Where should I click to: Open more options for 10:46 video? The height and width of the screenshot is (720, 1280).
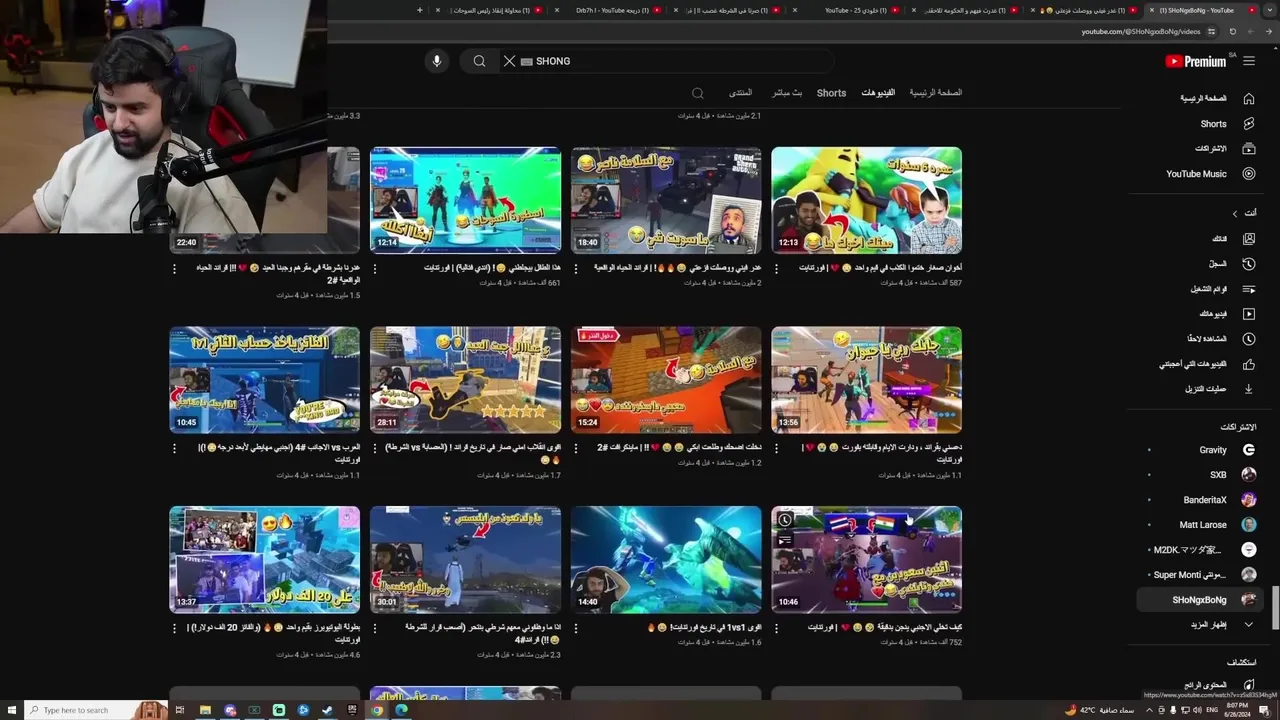(x=777, y=628)
